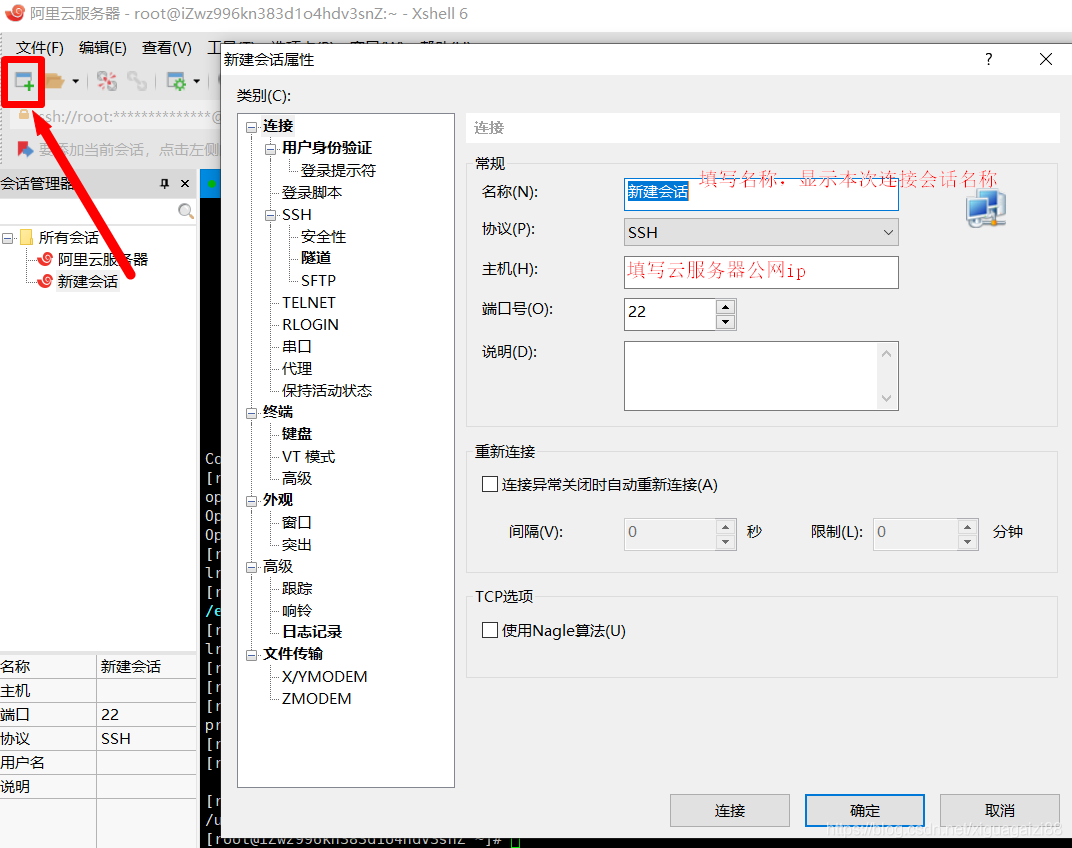Enable 使用Nagle算法 checkbox
Viewport: 1072px width, 848px height.
(489, 630)
